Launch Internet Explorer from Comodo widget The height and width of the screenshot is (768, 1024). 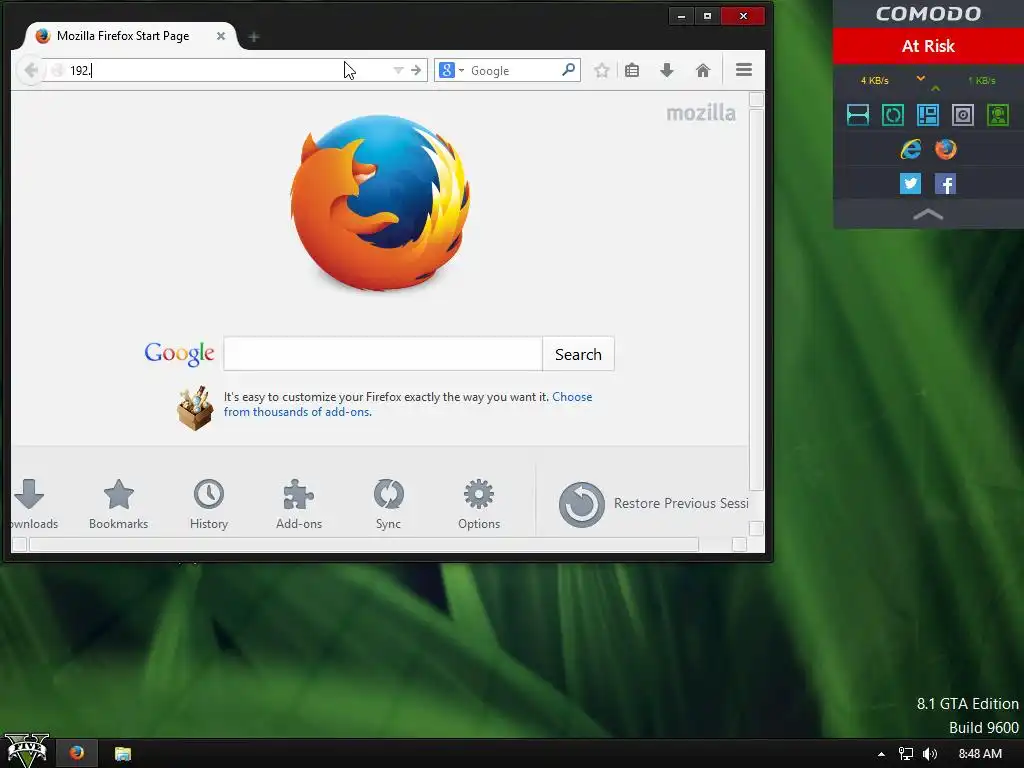coord(910,150)
